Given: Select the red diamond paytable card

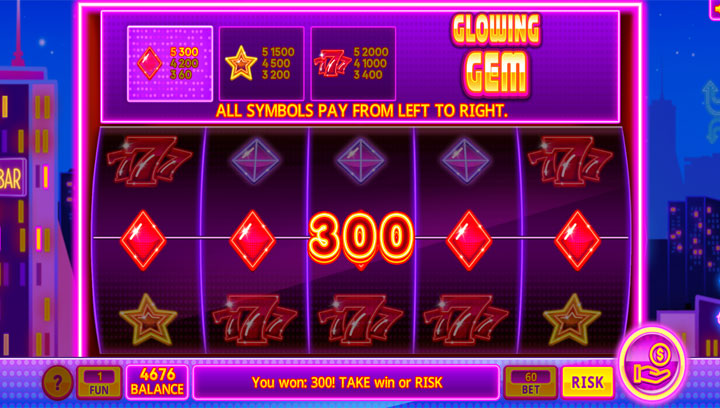Looking at the screenshot, I should pos(170,64).
